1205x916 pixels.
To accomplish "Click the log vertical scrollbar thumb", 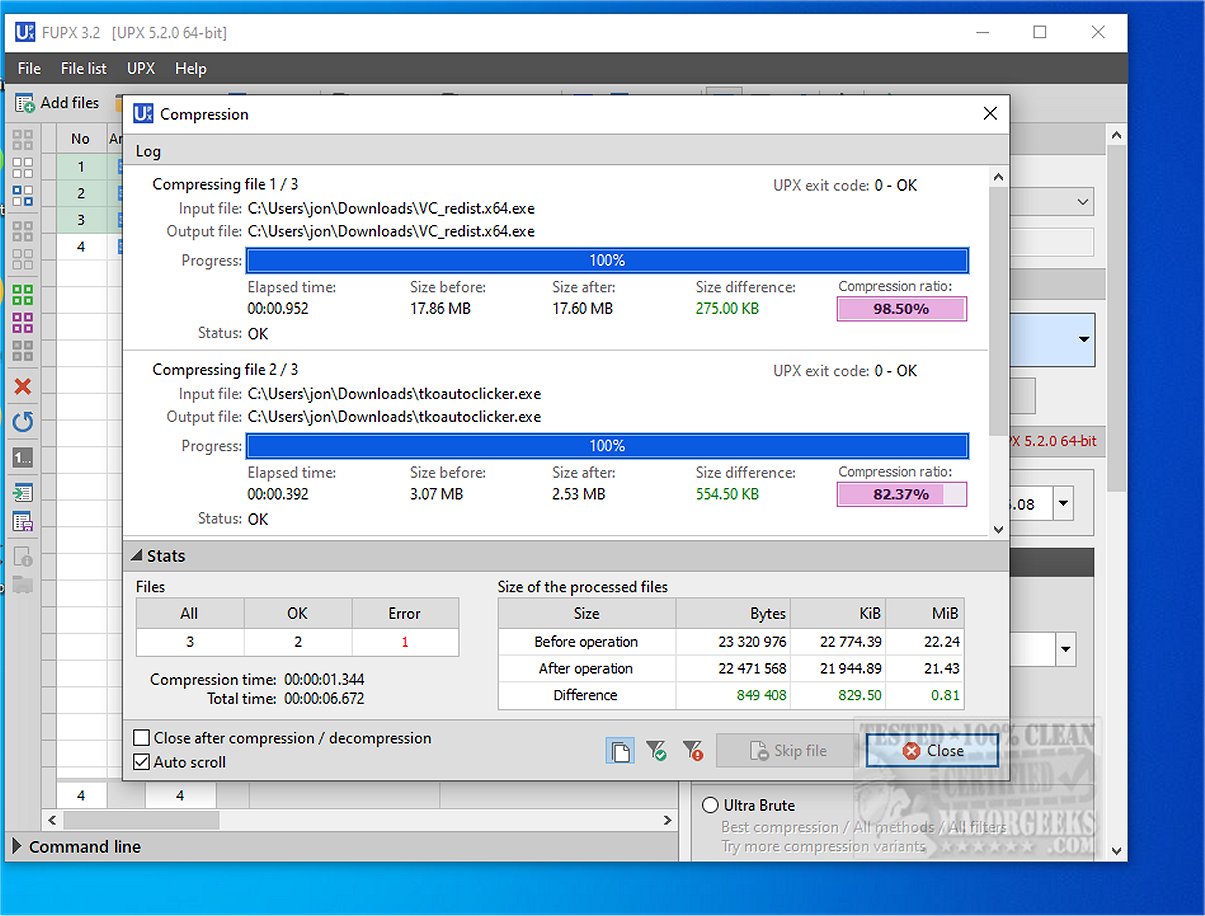I will [997, 312].
